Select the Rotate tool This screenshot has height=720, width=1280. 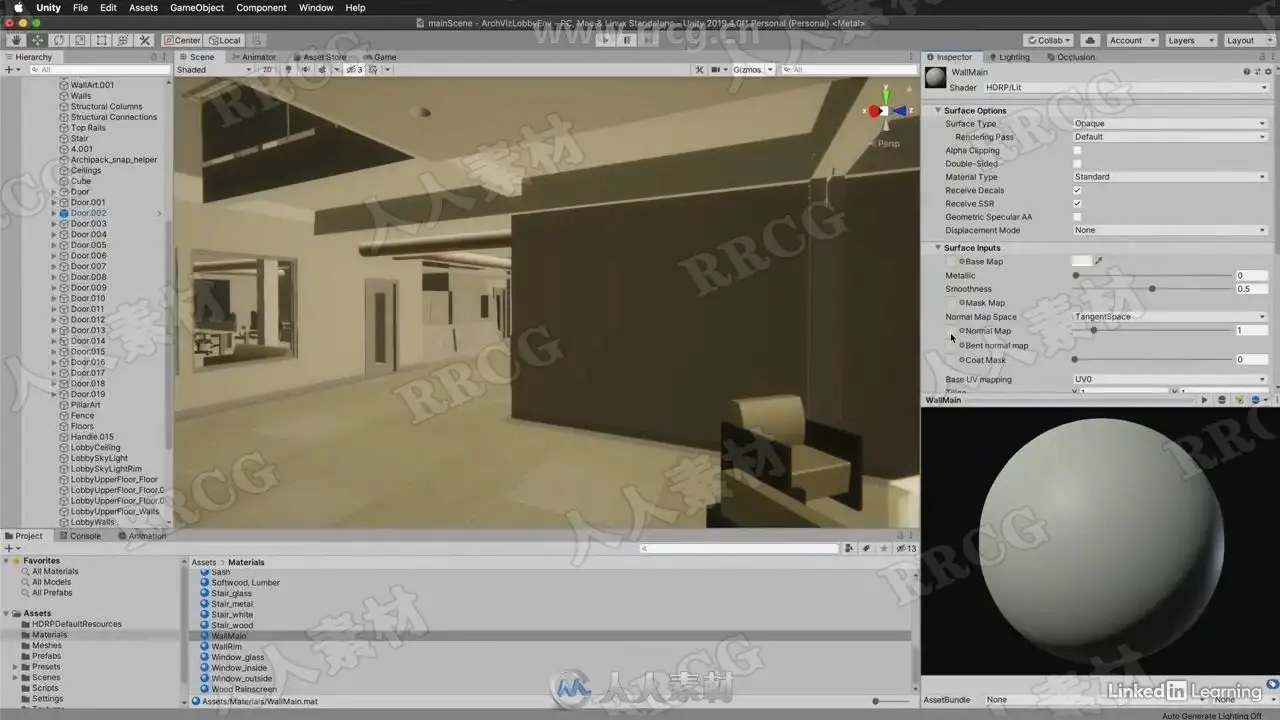coord(59,40)
